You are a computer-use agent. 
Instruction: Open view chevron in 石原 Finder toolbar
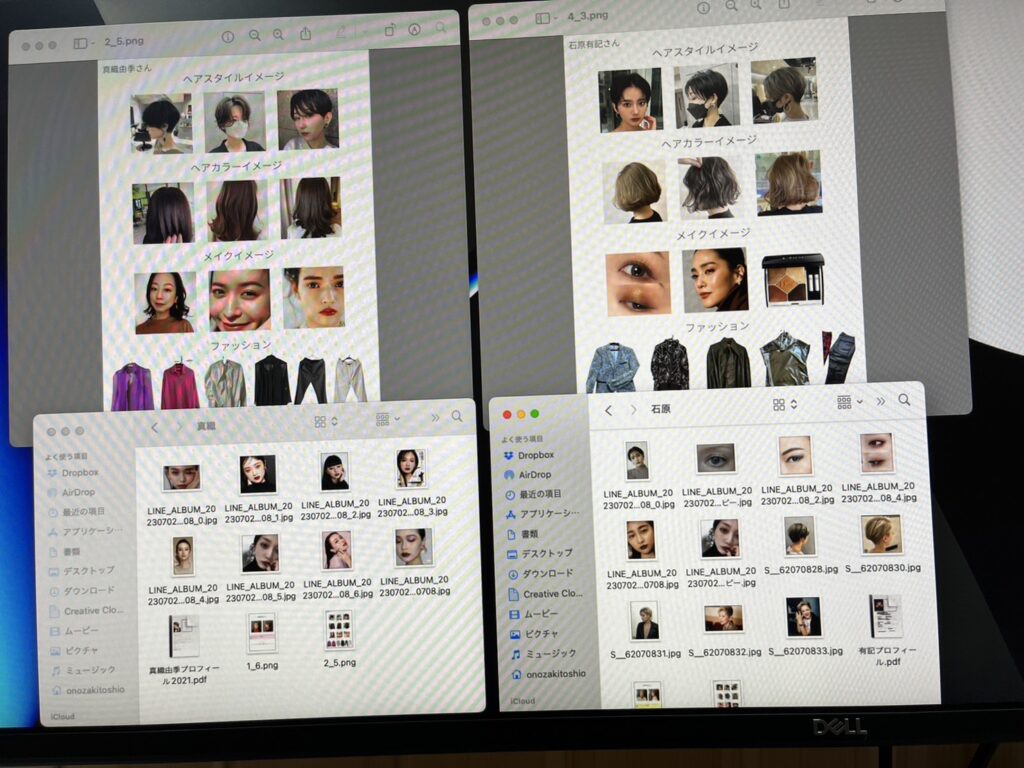tap(794, 404)
